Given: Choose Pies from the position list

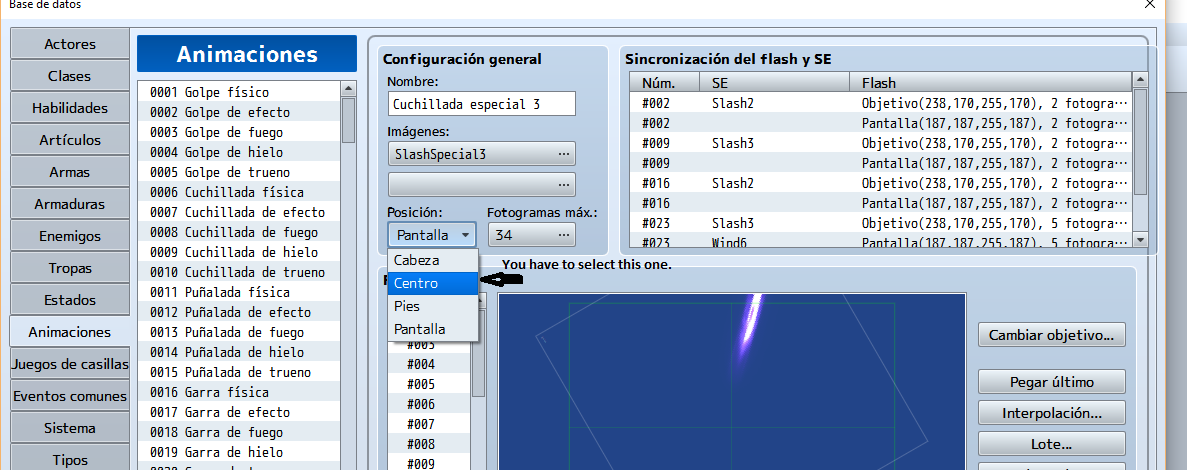Looking at the screenshot, I should [433, 307].
